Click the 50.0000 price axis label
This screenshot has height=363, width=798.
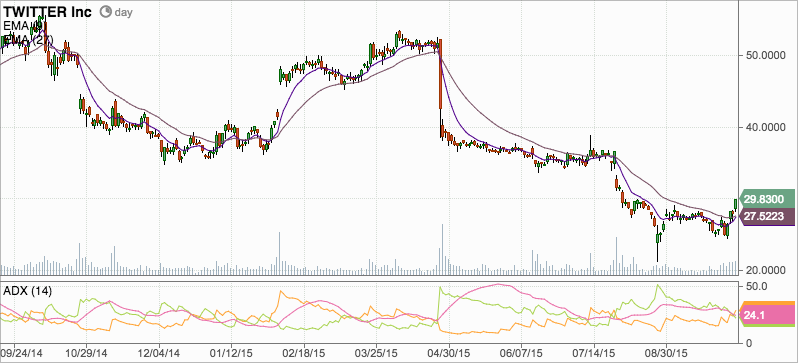[x=764, y=56]
